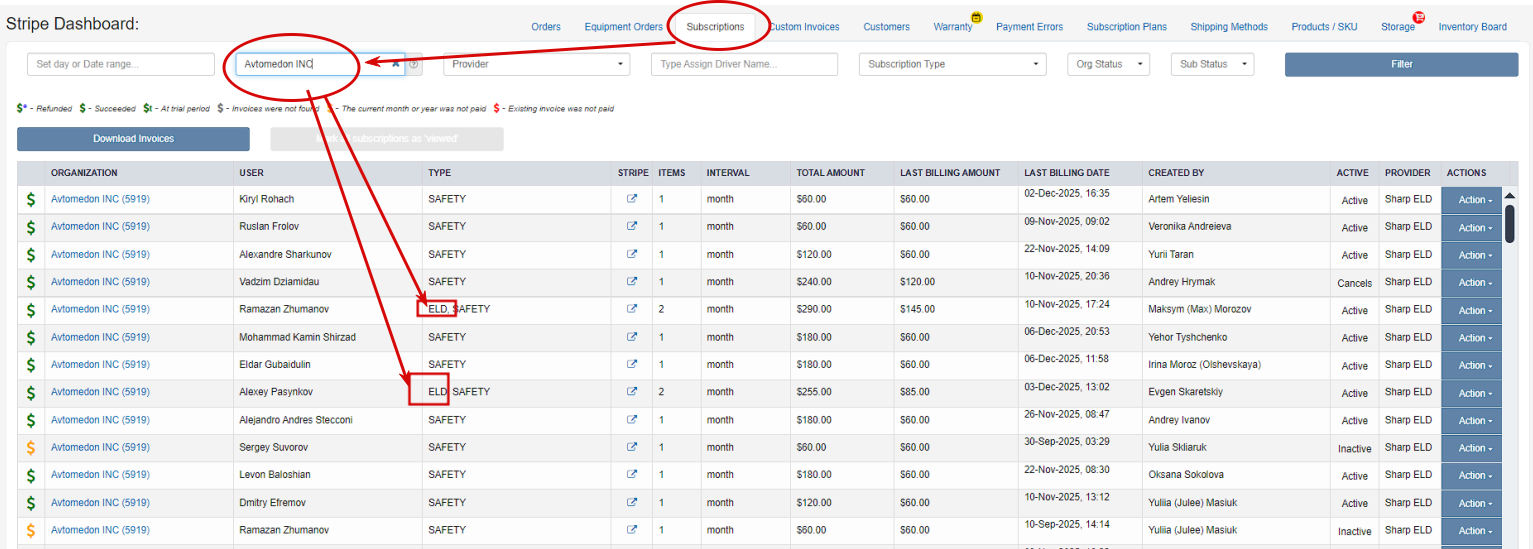Click the Warranty notification badge icon

coord(976,17)
